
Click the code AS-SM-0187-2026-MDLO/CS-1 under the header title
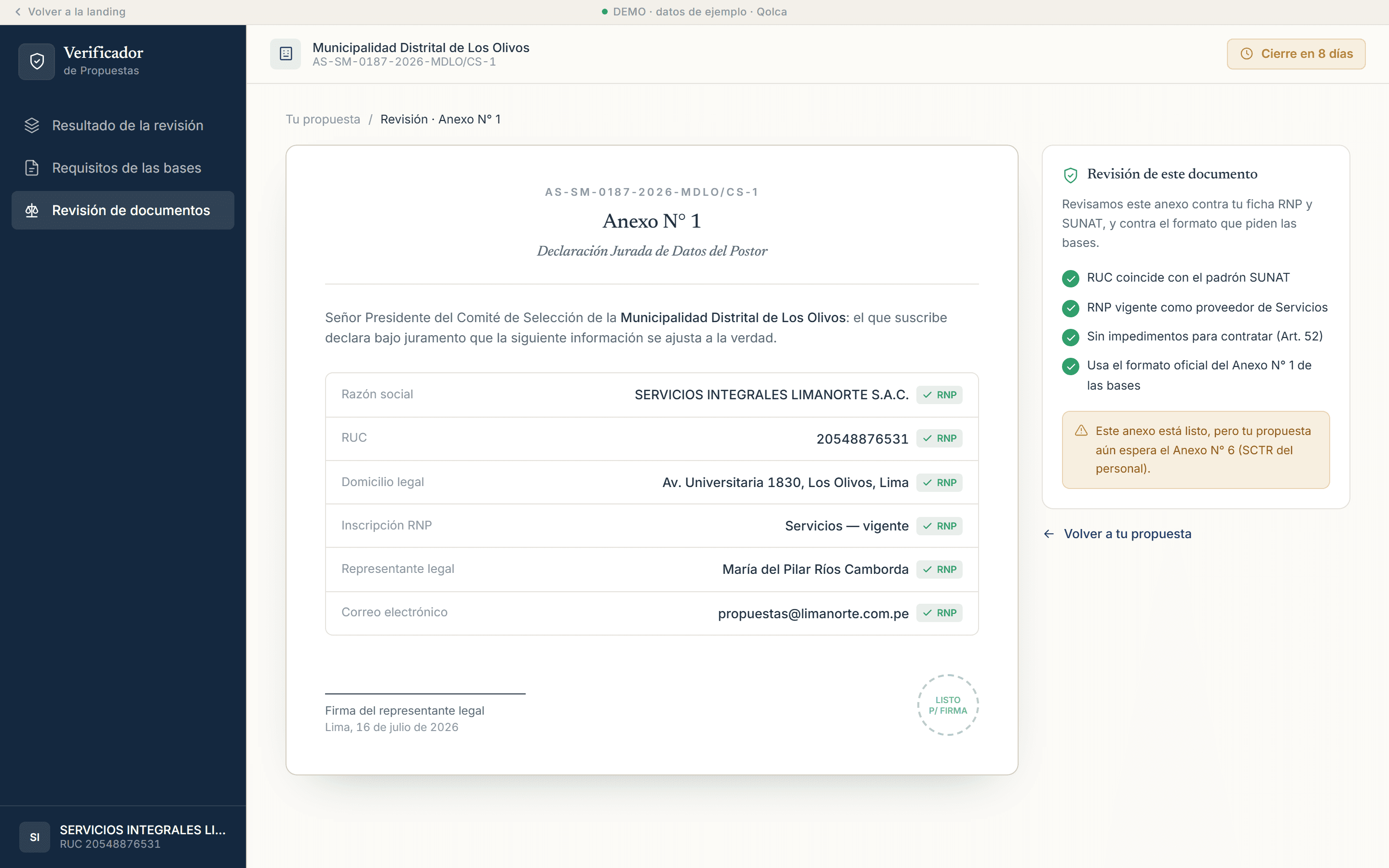click(x=404, y=62)
